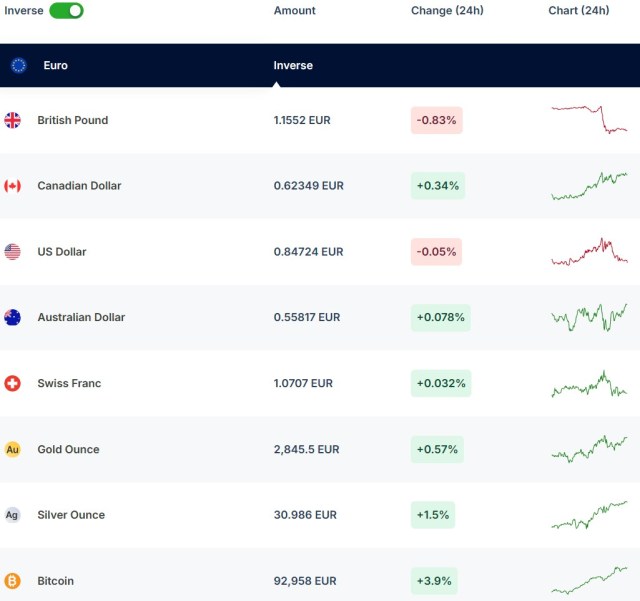Click the US flag icon
640x601 pixels.
(x=13, y=252)
